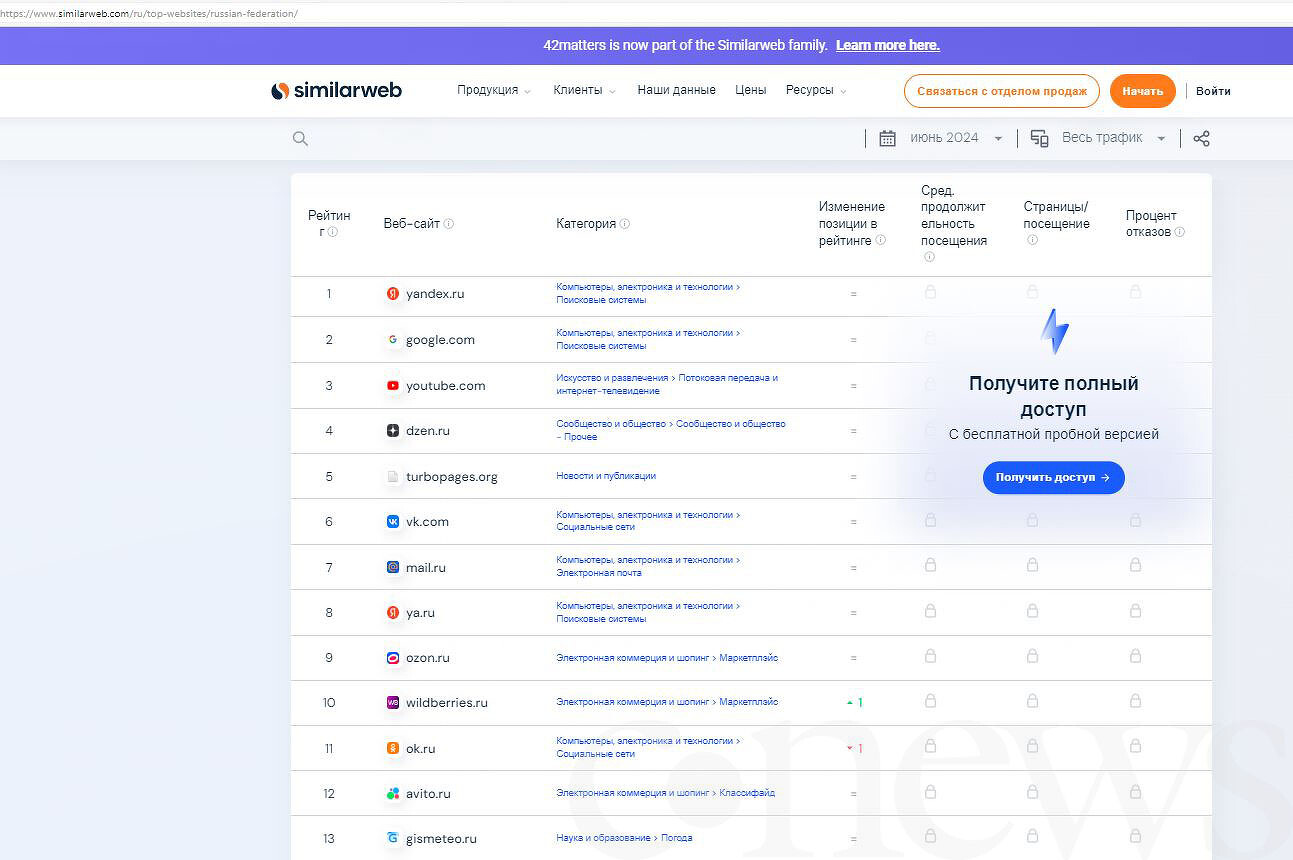Click the google.com favicon
This screenshot has height=860, width=1293.
click(x=393, y=340)
